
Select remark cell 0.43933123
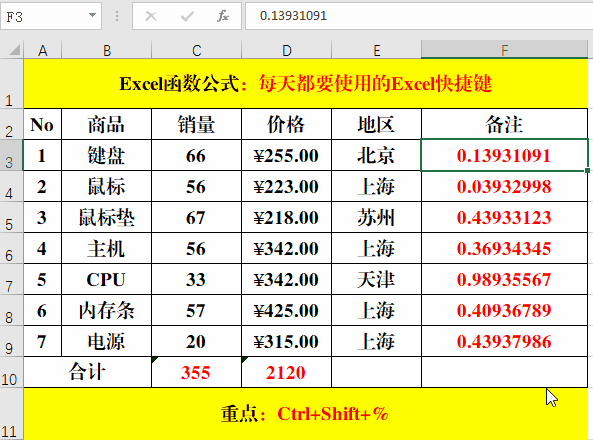tap(505, 217)
